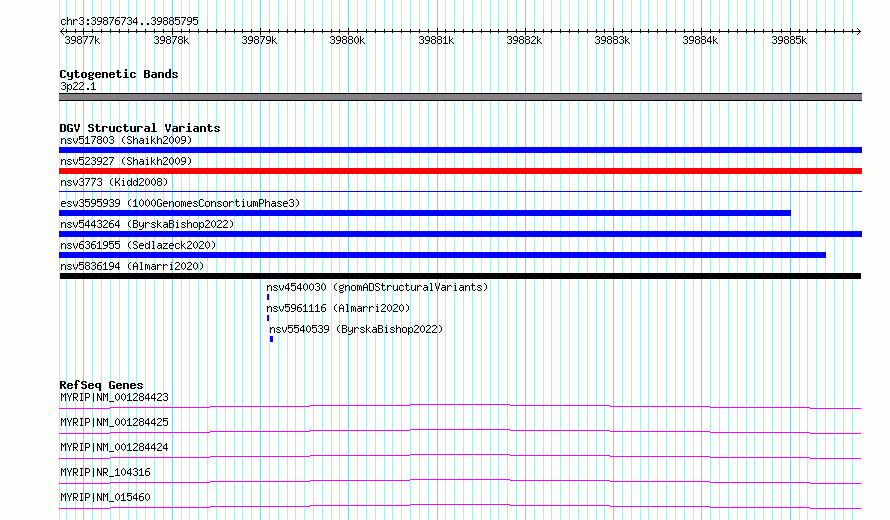Open gene MYRIP|NM_001284423 label

click(x=114, y=397)
